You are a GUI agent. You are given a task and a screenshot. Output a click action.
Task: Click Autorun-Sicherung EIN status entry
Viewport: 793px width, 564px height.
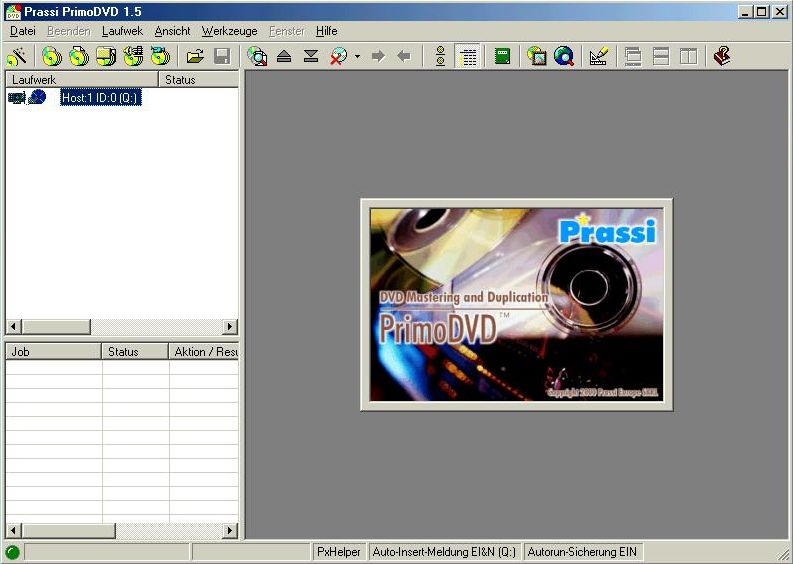[582, 552]
